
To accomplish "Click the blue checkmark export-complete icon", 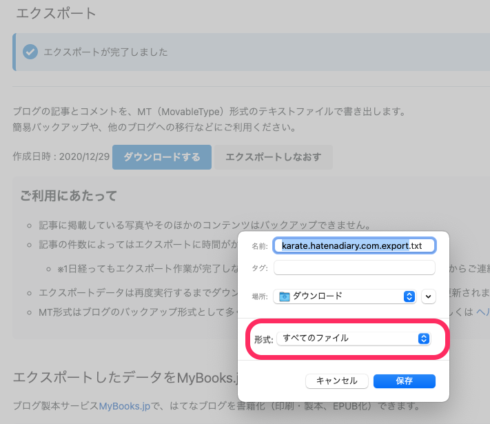I will pyautogui.click(x=30, y=52).
